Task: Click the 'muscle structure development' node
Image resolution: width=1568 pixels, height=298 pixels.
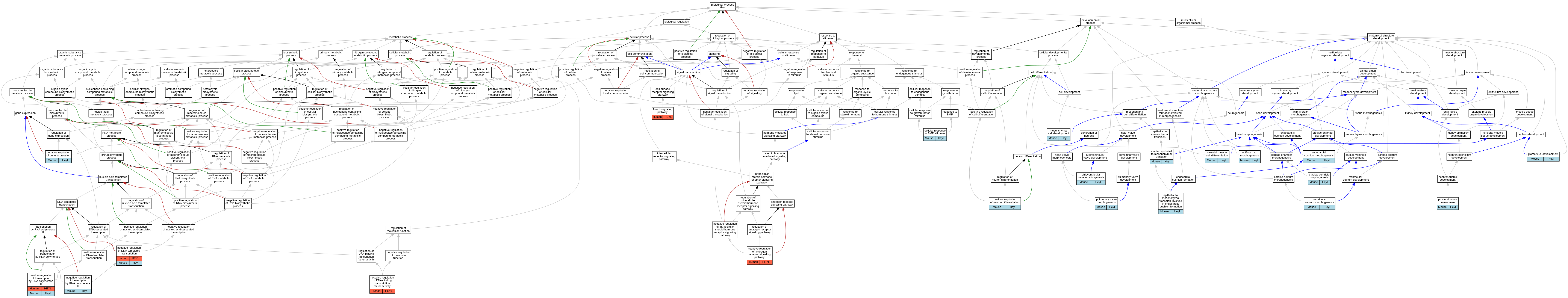Action: [1454, 54]
